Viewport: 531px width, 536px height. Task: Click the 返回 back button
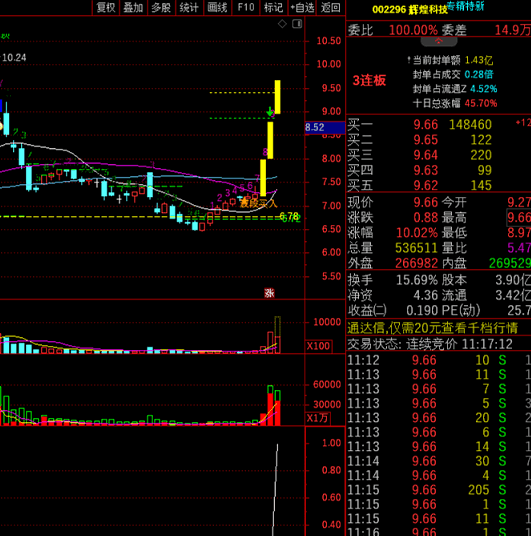(x=331, y=8)
